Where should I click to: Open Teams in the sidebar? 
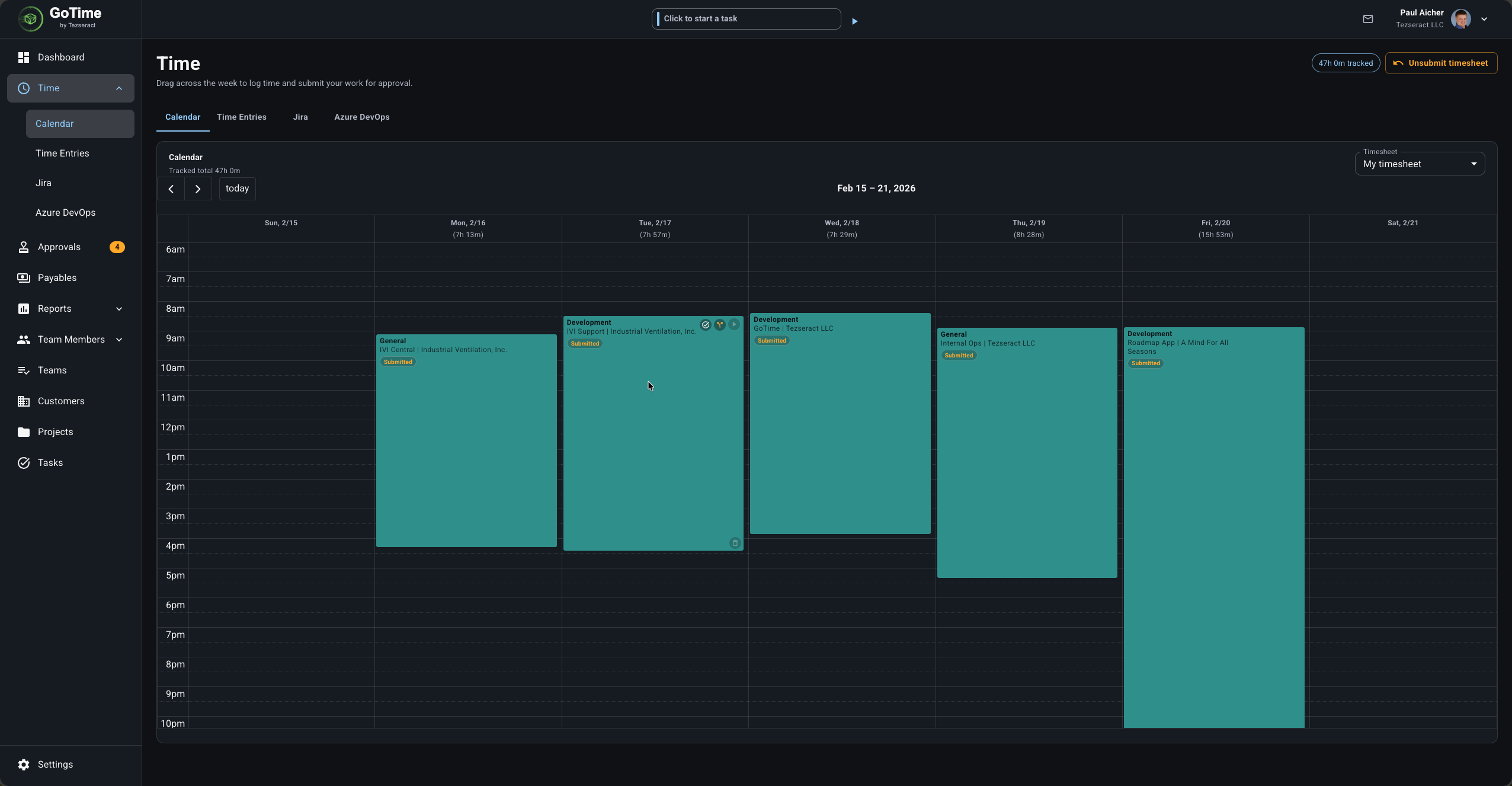pos(71,370)
